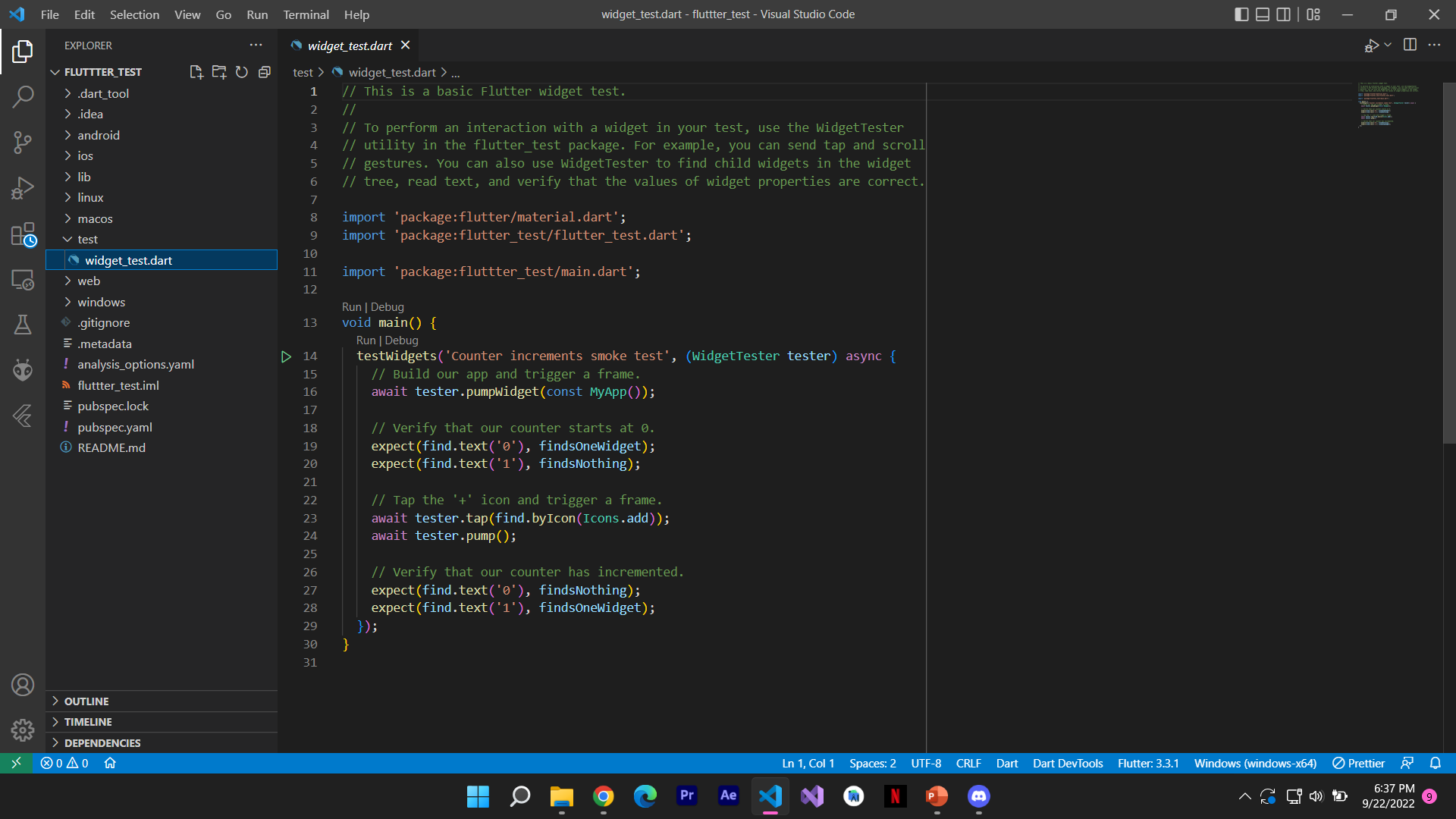
Task: Open the Testing flask view
Action: 23,325
